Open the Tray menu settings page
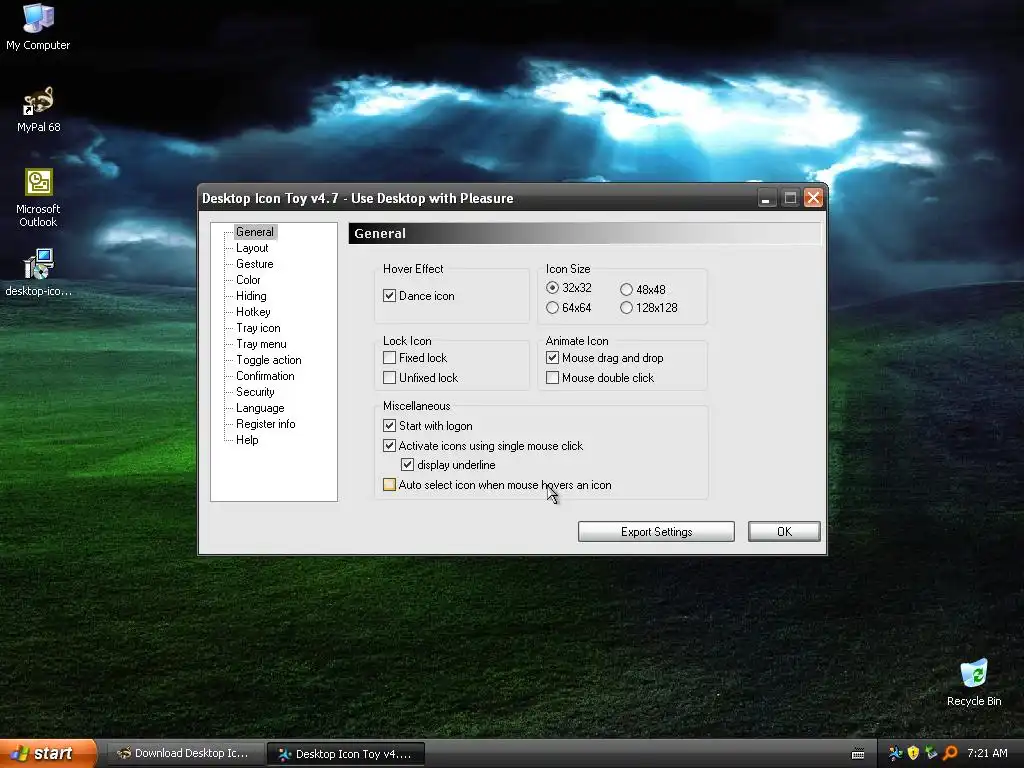This screenshot has width=1024, height=768. pyautogui.click(x=261, y=344)
